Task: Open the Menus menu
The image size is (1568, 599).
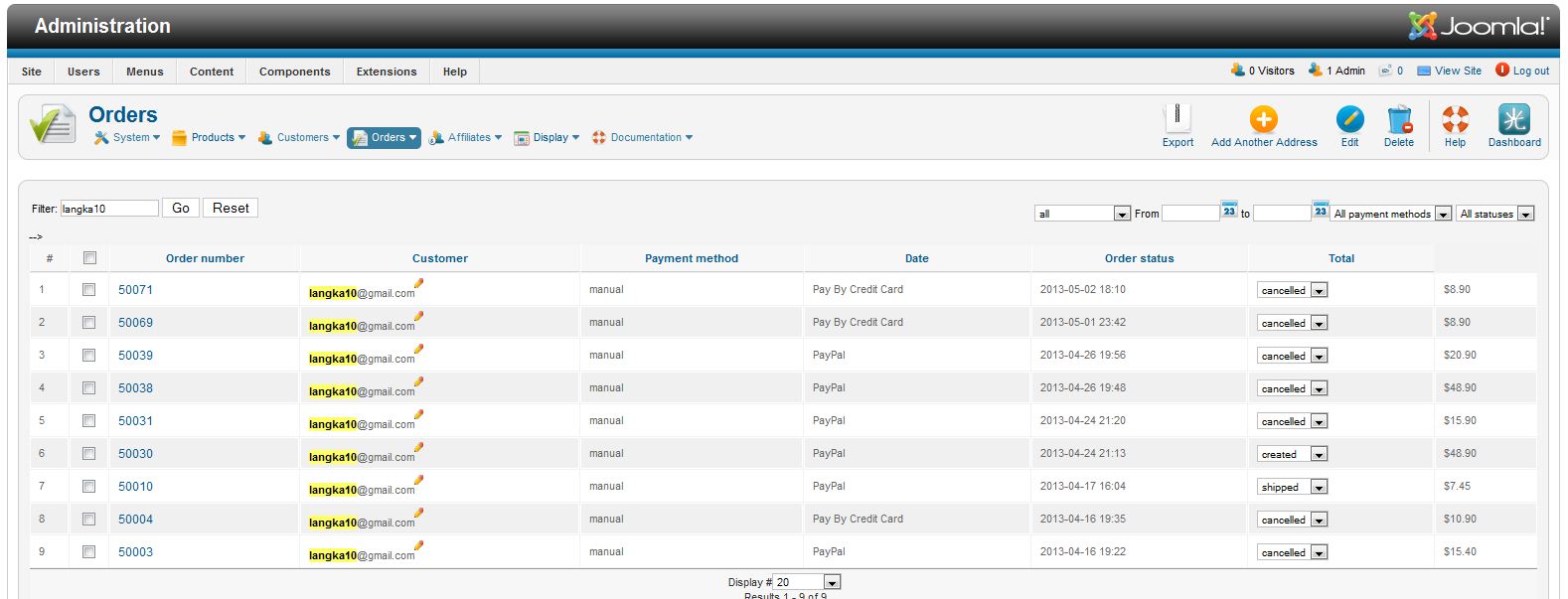Action: coord(145,72)
